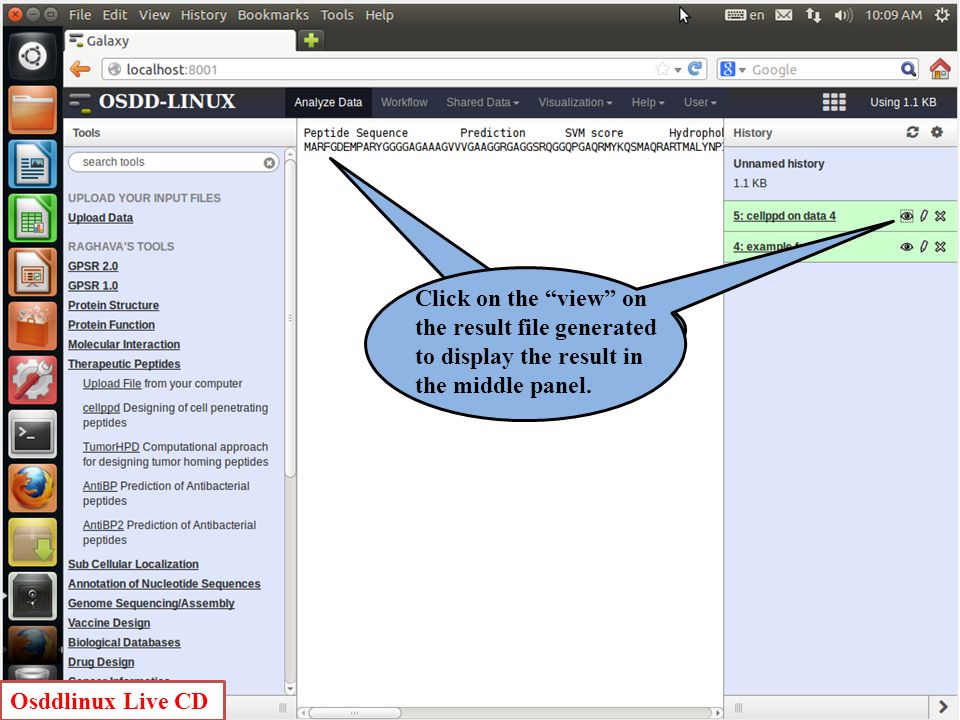Screen dimensions: 960x720
Task: Open the AntiBP2 tool link
Action: click(x=103, y=525)
